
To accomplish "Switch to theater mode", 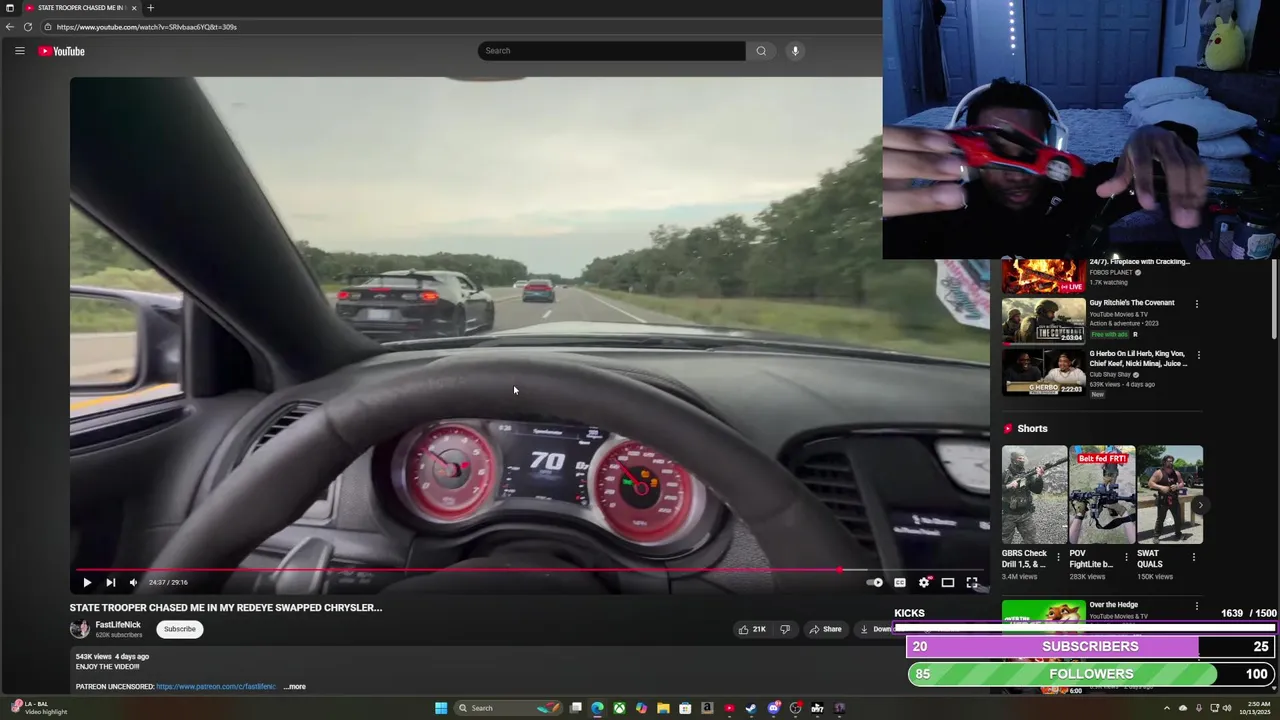I will click(x=948, y=582).
